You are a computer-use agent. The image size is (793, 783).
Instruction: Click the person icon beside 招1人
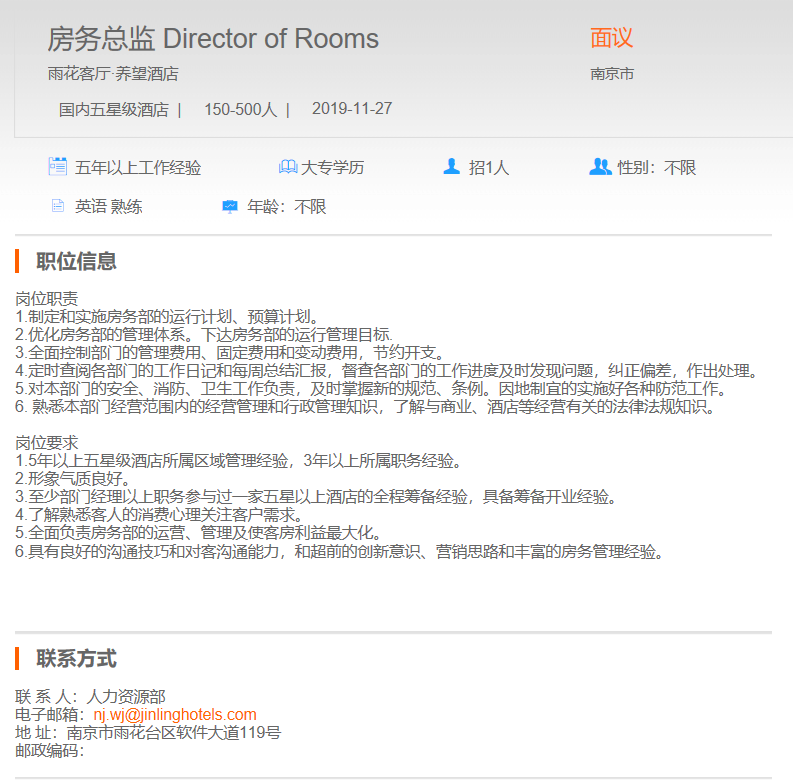click(452, 167)
